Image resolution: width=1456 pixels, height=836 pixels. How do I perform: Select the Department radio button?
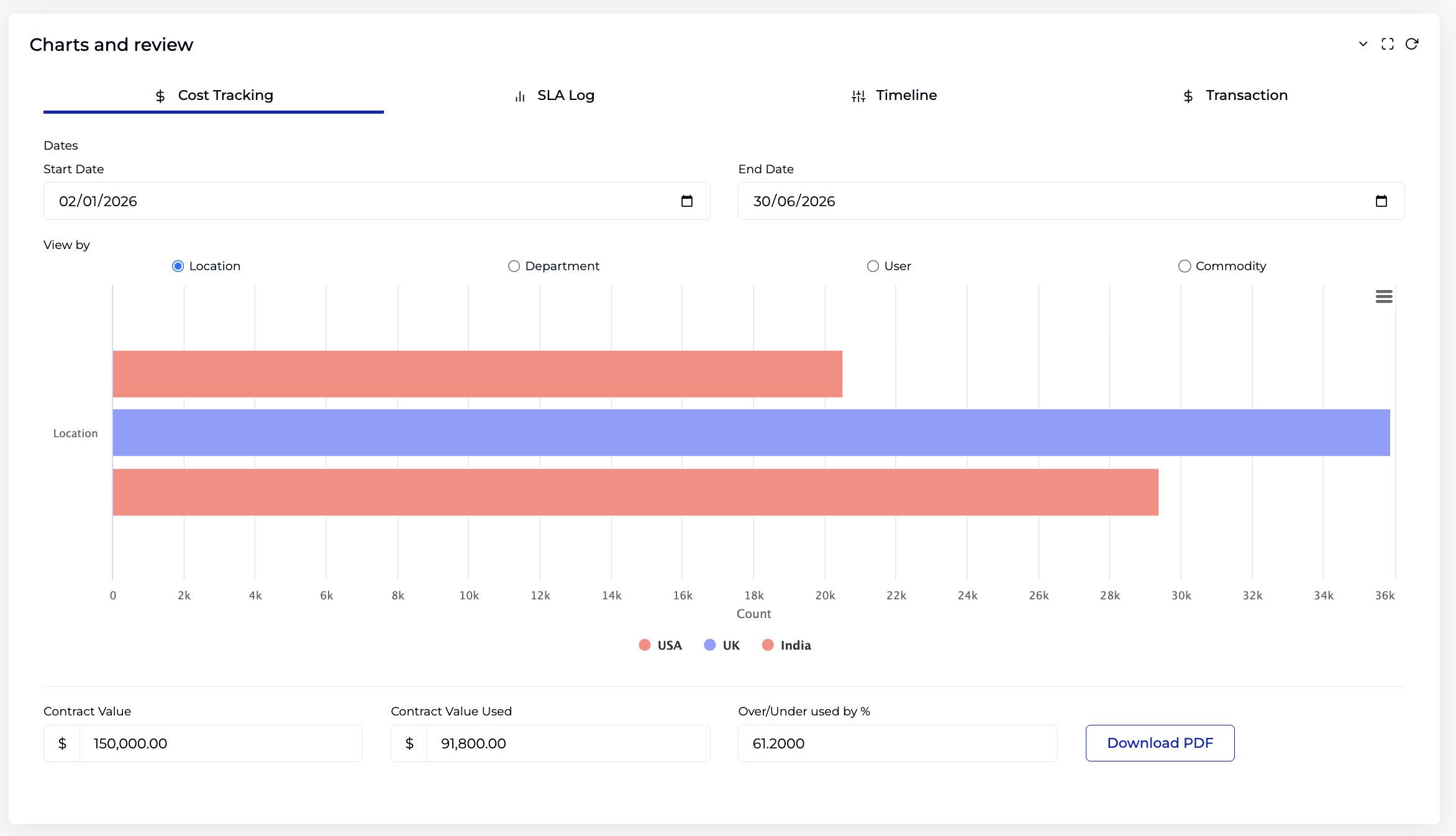coord(514,266)
